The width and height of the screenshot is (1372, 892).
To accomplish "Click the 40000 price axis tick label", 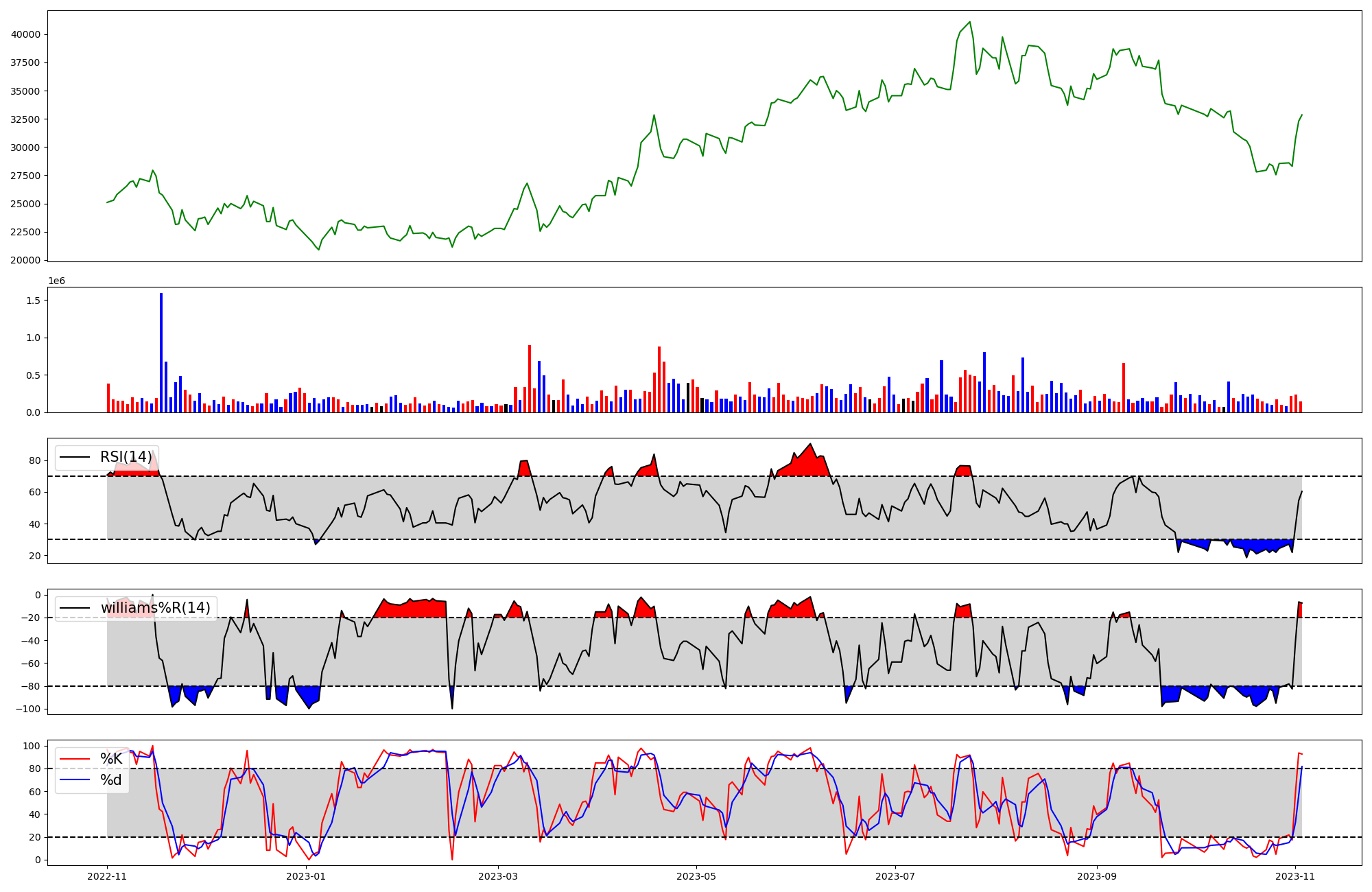I will [x=27, y=34].
